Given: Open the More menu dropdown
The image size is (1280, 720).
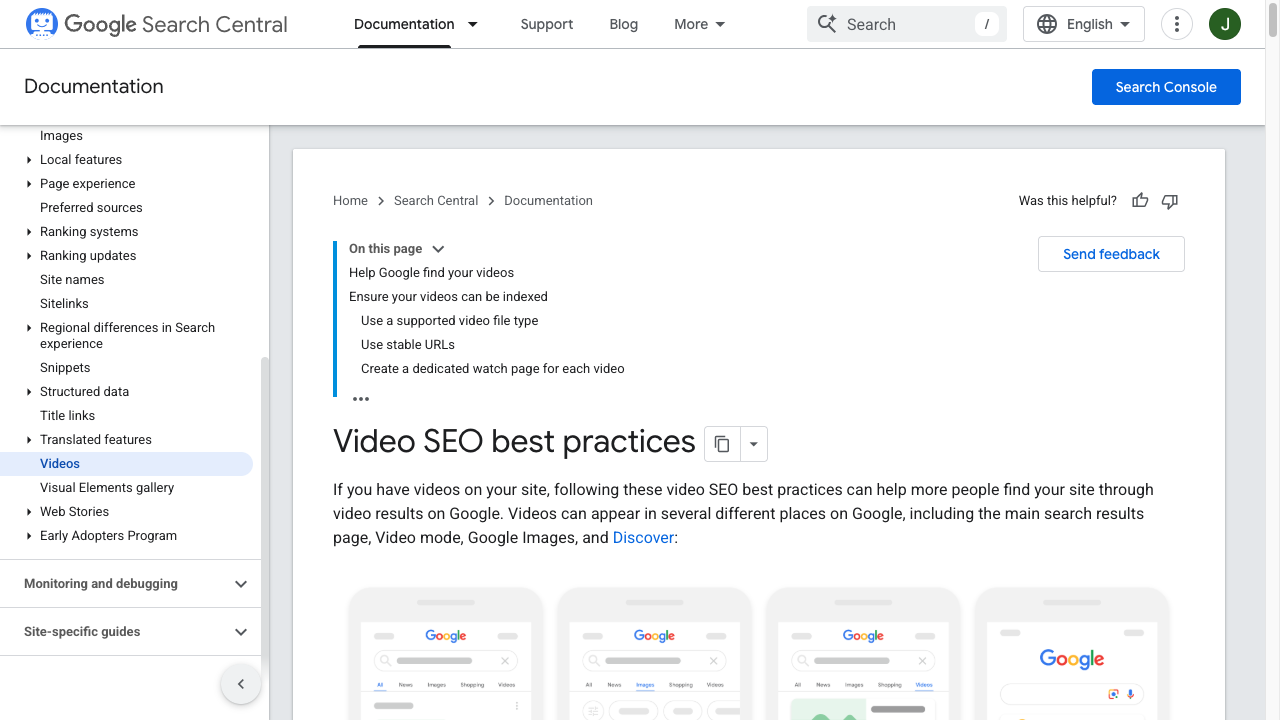Looking at the screenshot, I should pyautogui.click(x=700, y=24).
